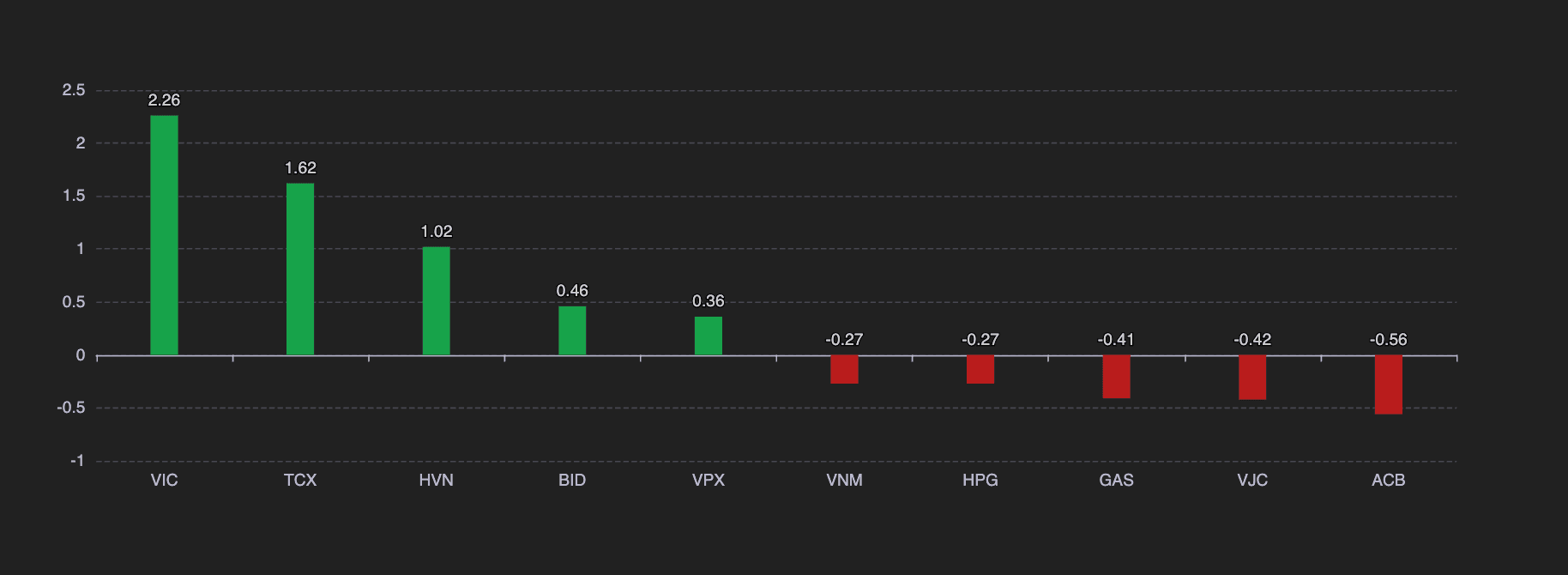Click the green VIC bar
The height and width of the screenshot is (575, 1568).
coord(164,235)
